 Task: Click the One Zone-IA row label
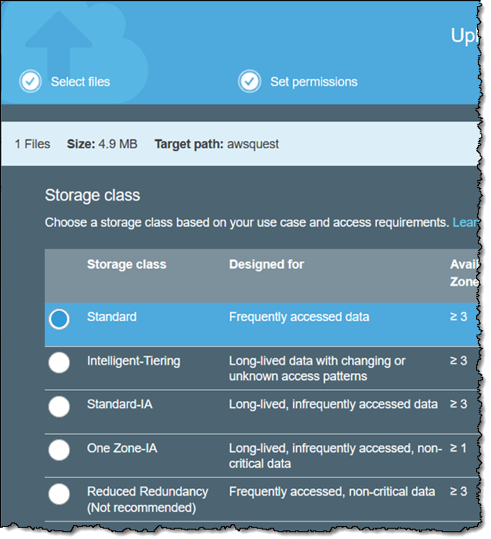pyautogui.click(x=122, y=448)
